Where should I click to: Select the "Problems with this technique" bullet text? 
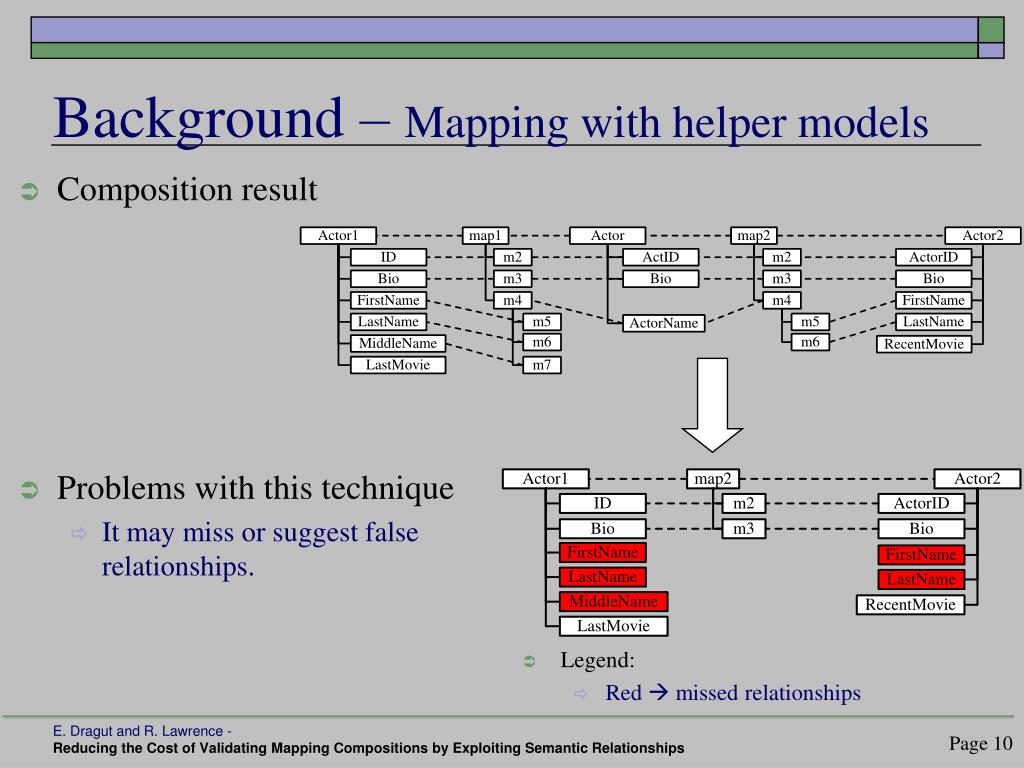[255, 488]
